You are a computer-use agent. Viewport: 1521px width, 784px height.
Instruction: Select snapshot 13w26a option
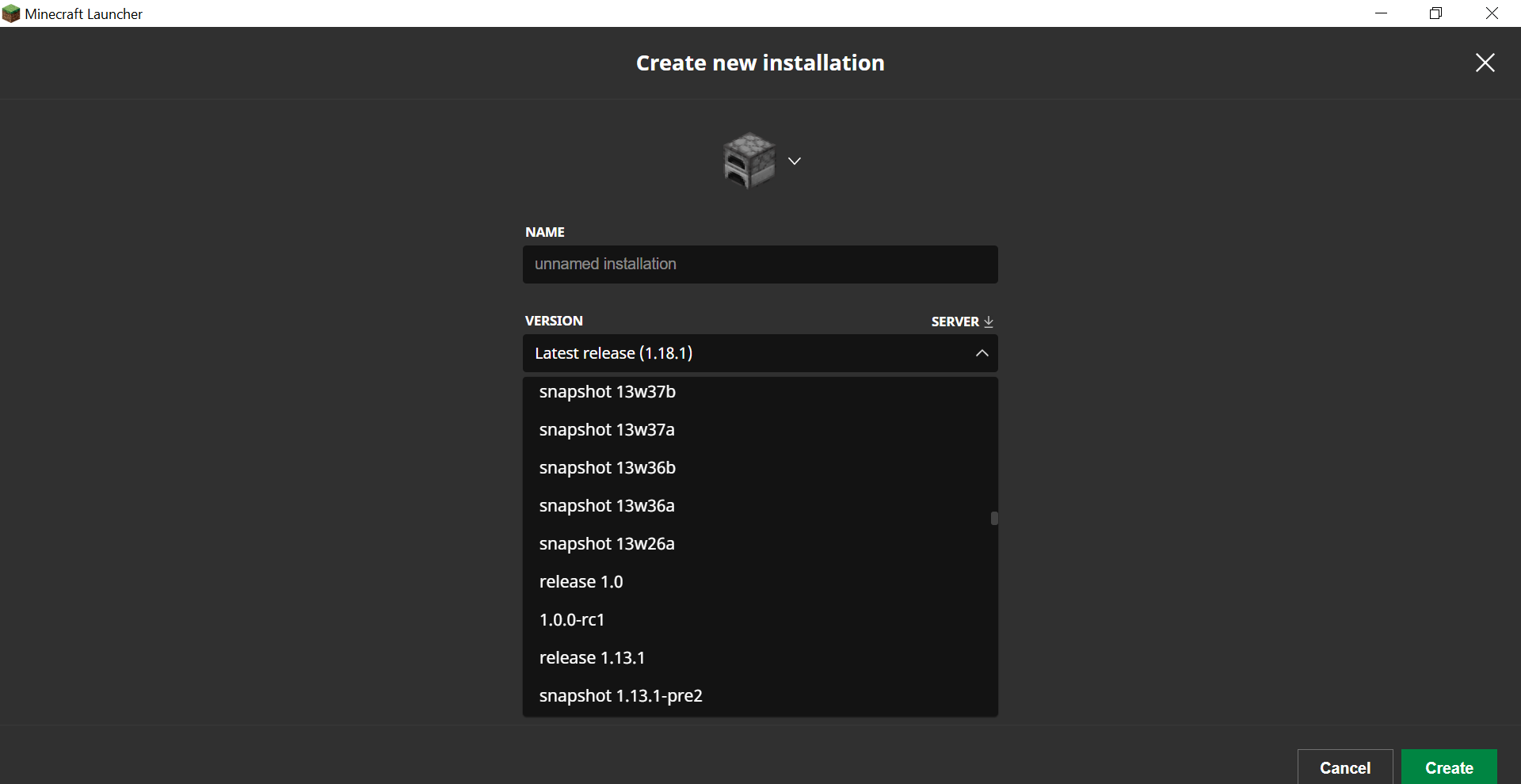[x=607, y=544]
